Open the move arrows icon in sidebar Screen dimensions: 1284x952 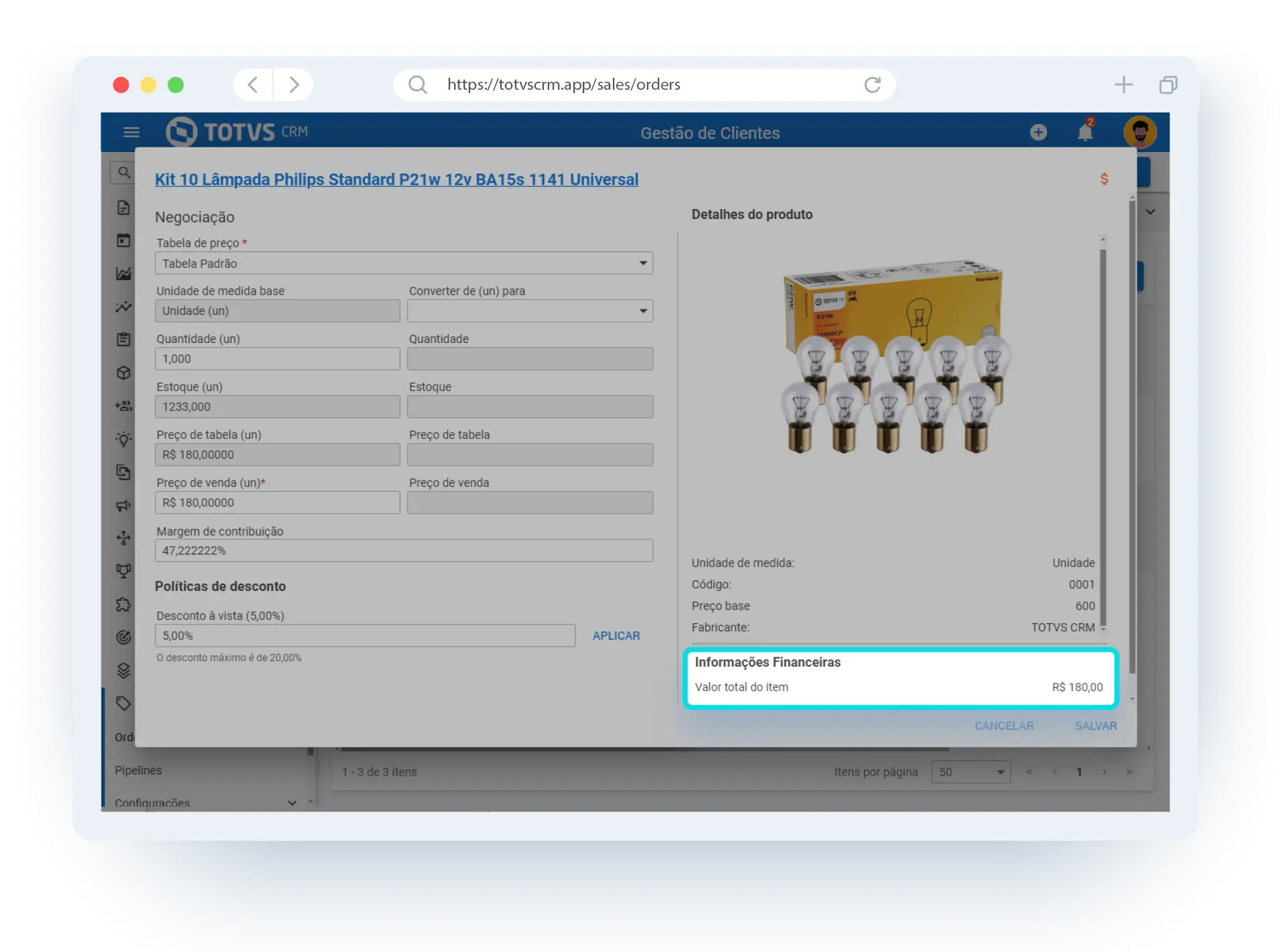(x=123, y=537)
